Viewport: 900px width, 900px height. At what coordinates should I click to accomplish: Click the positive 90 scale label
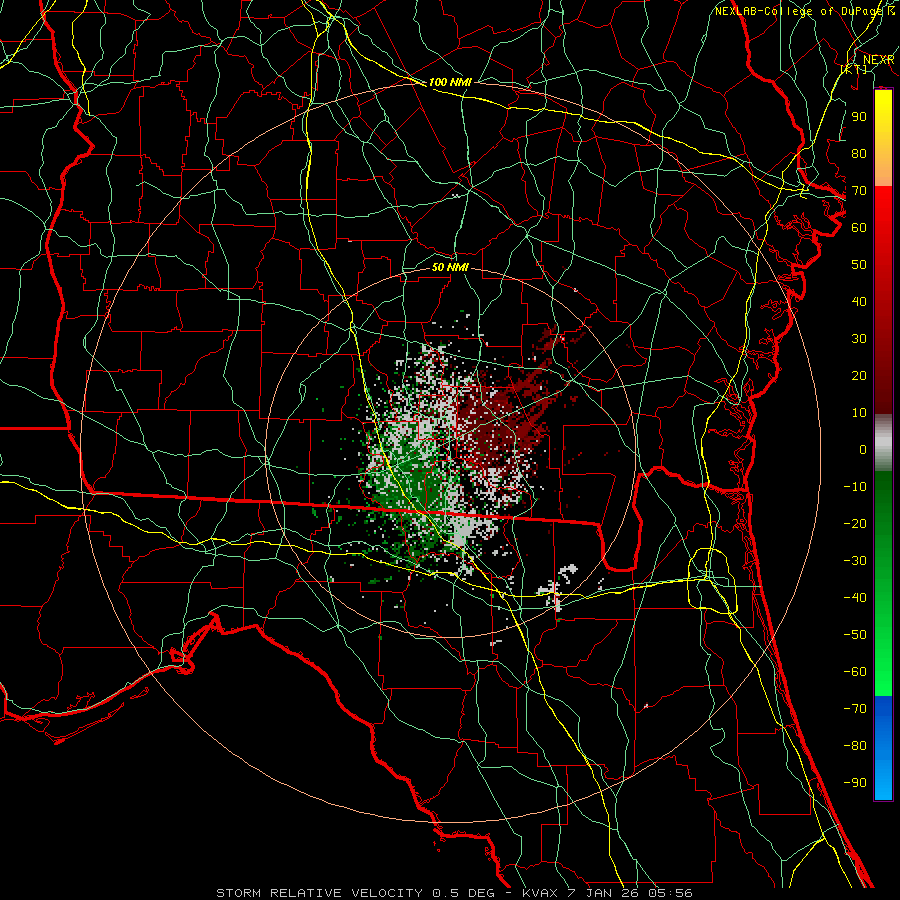point(859,117)
